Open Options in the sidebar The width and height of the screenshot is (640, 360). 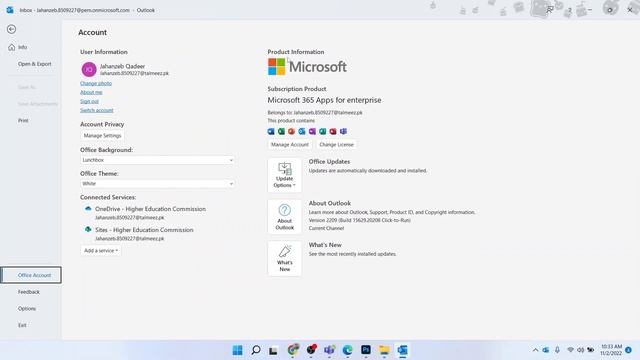27,309
